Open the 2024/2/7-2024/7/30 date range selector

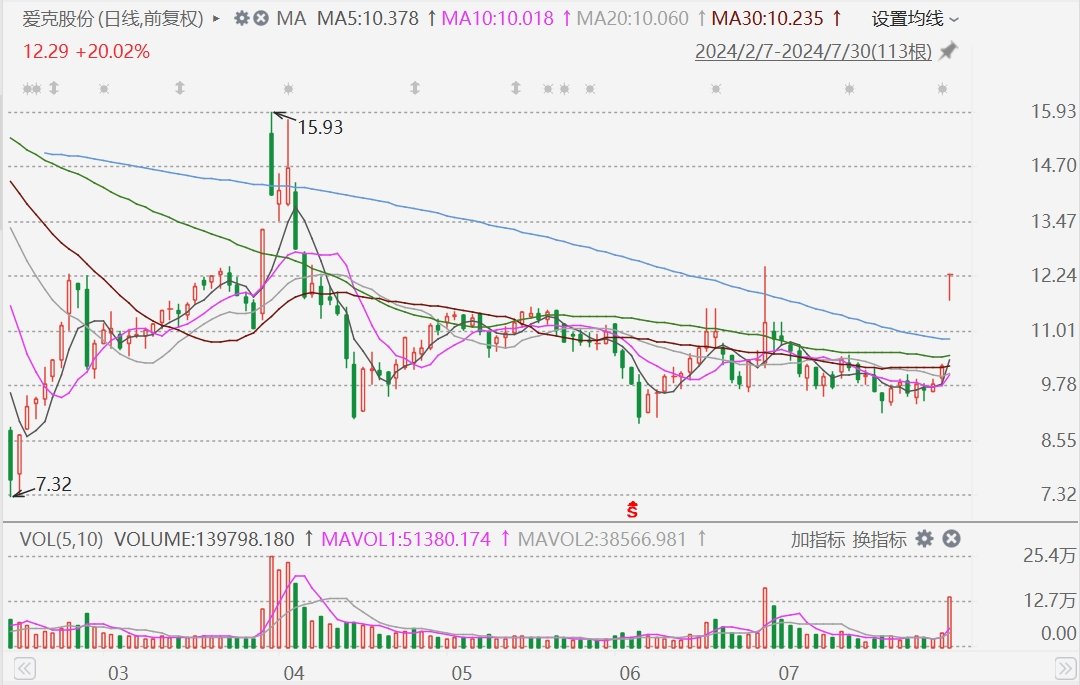pyautogui.click(x=814, y=51)
